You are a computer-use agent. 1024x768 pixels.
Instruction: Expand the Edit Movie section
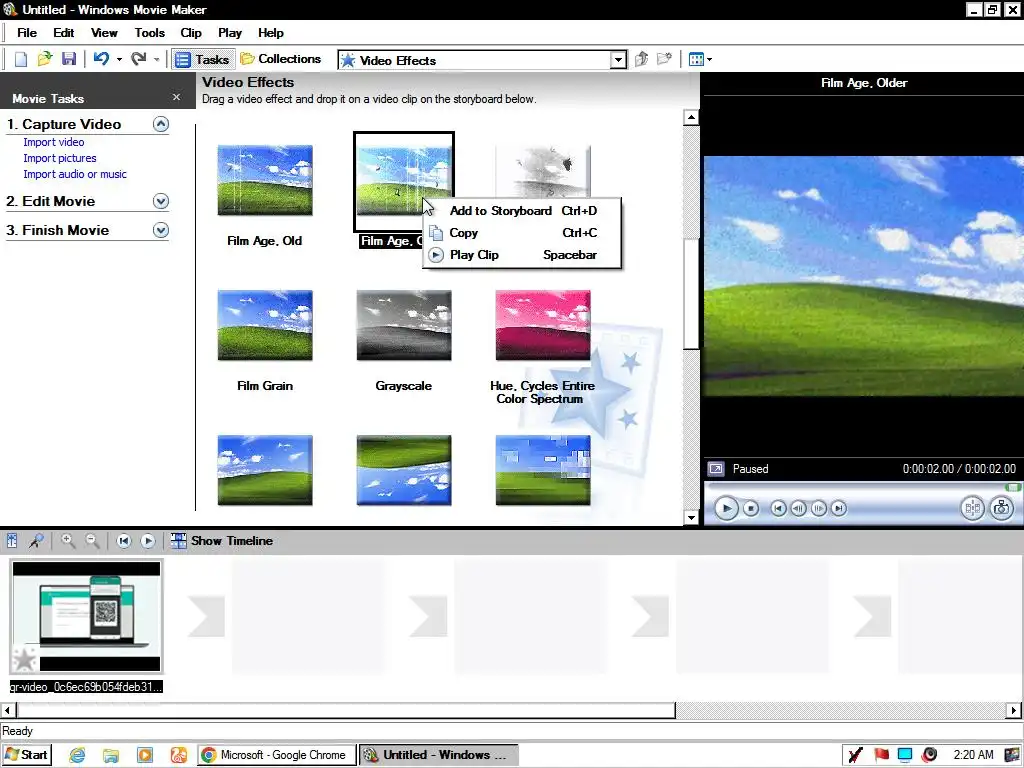tap(161, 201)
